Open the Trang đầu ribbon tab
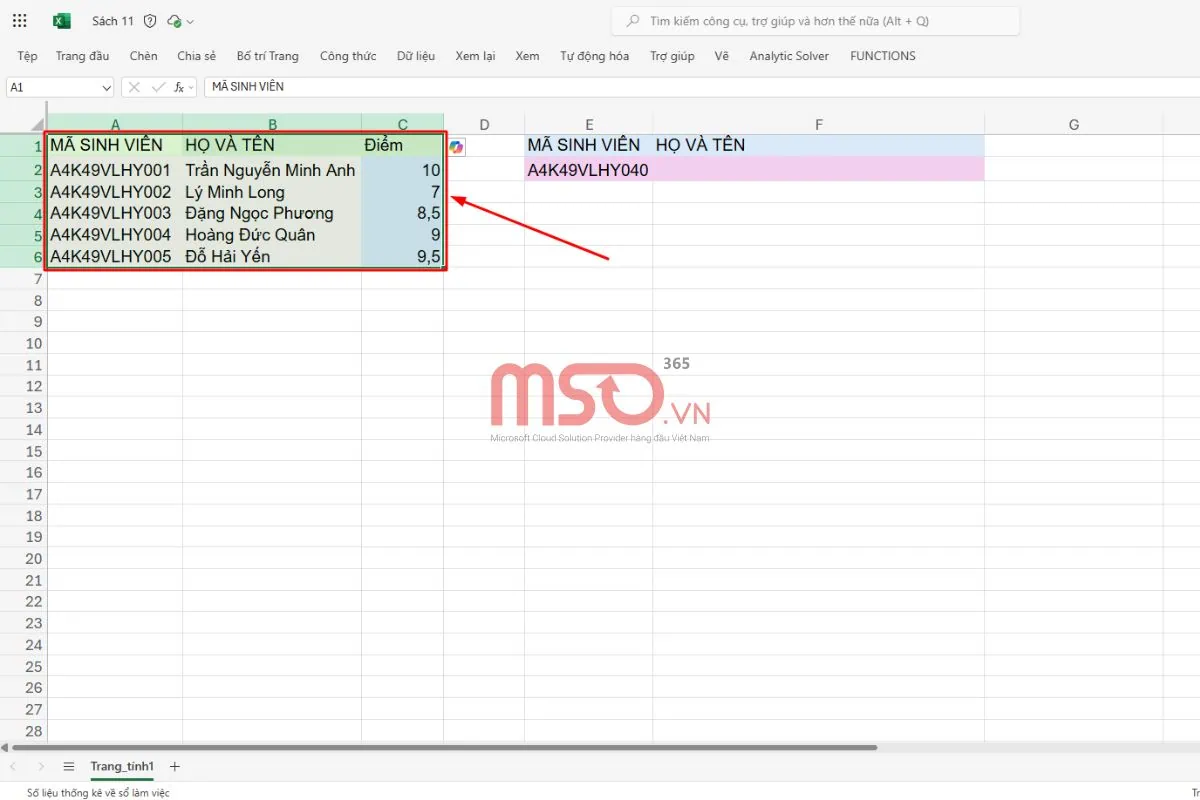This screenshot has width=1200, height=800. pos(82,56)
